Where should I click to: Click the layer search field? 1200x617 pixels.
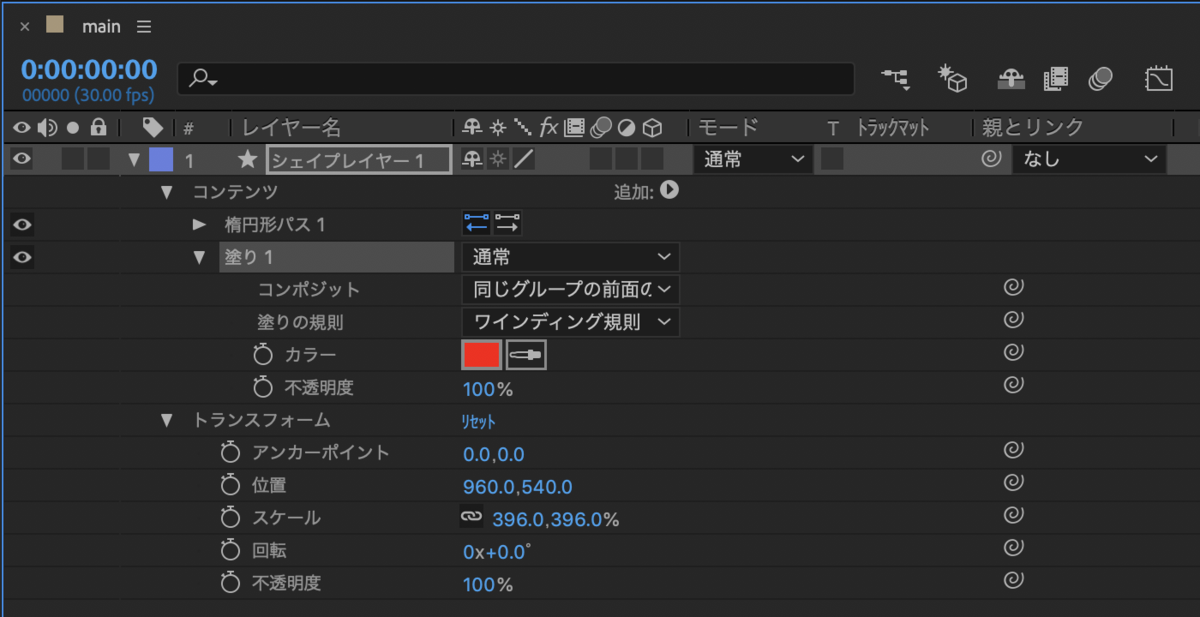[x=515, y=79]
